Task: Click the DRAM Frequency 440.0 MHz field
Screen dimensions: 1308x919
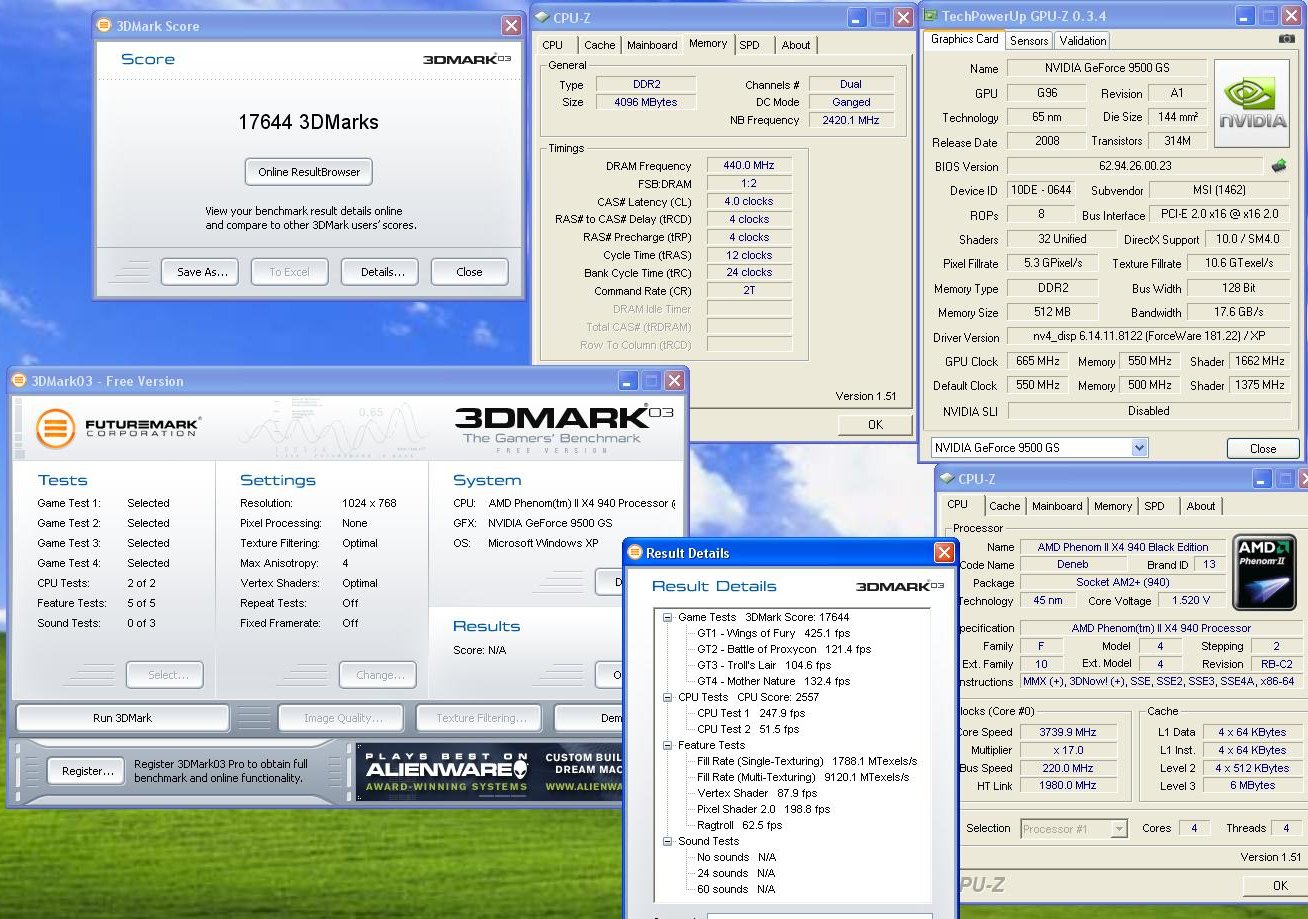Action: coord(749,166)
